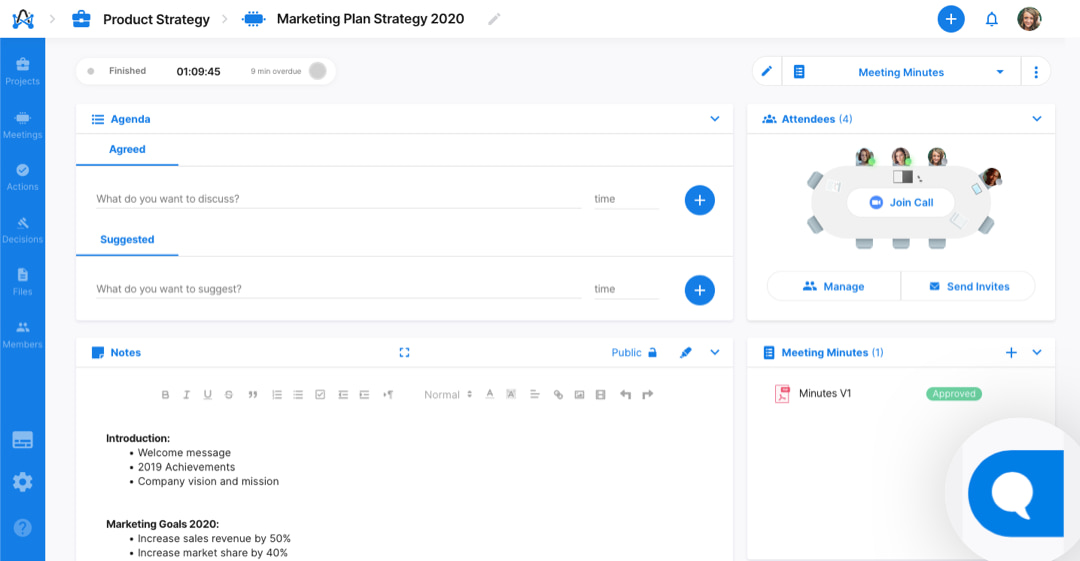Insert bulleted list in notes
1080x561 pixels.
pyautogui.click(x=298, y=394)
